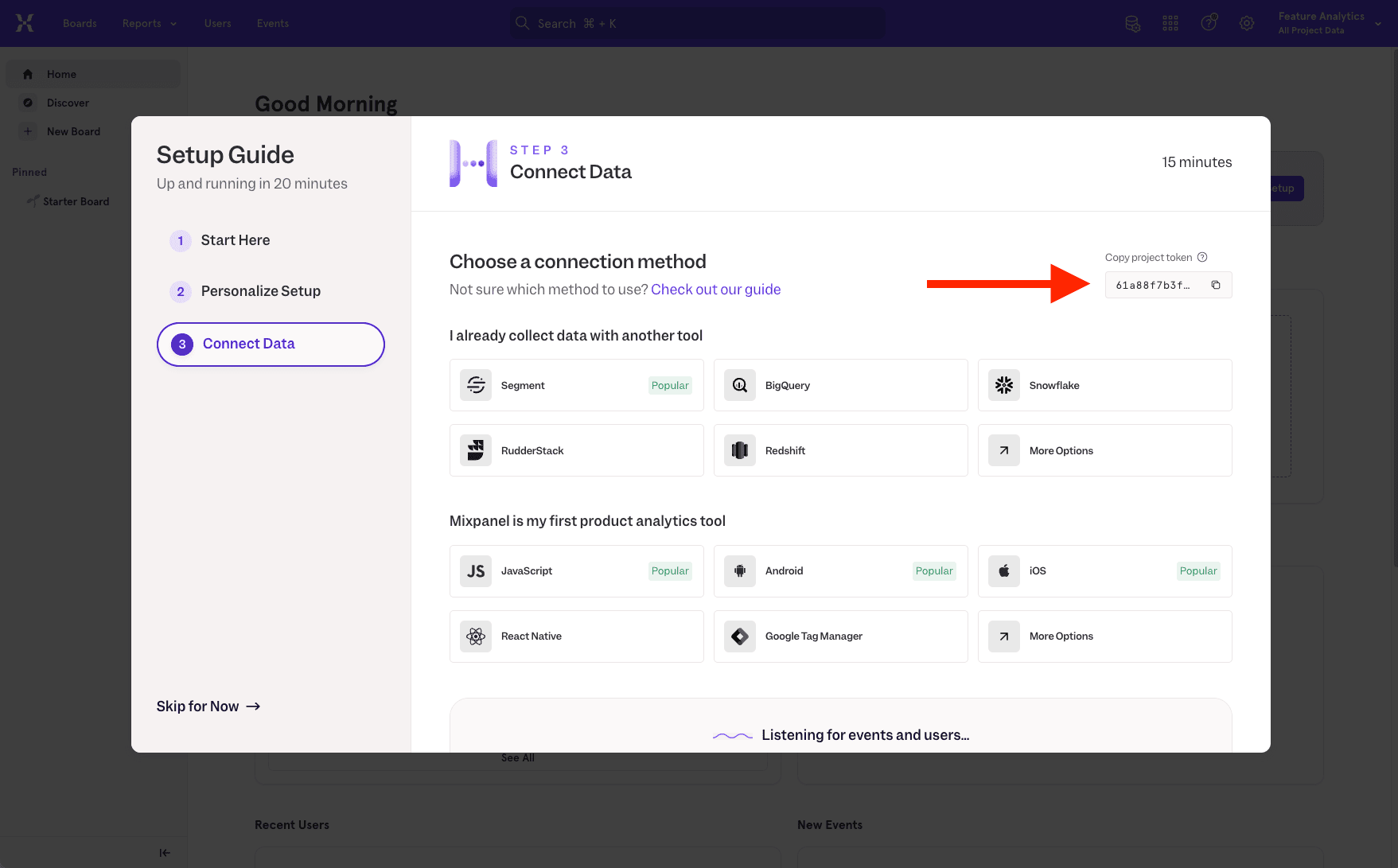The width and height of the screenshot is (1398, 868).
Task: Click the data management database icon
Action: 1132,23
